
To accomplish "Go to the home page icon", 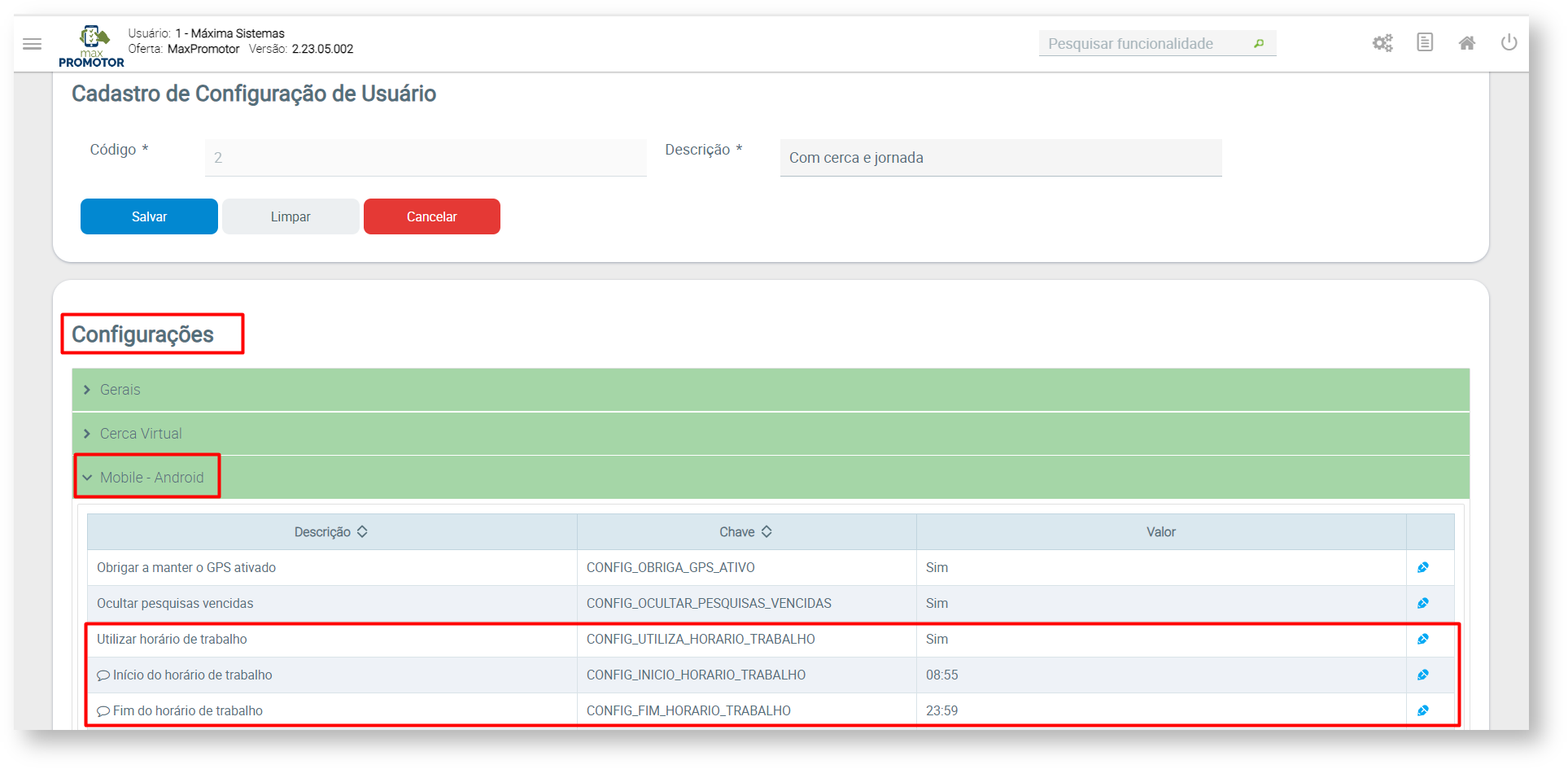I will point(1466,43).
